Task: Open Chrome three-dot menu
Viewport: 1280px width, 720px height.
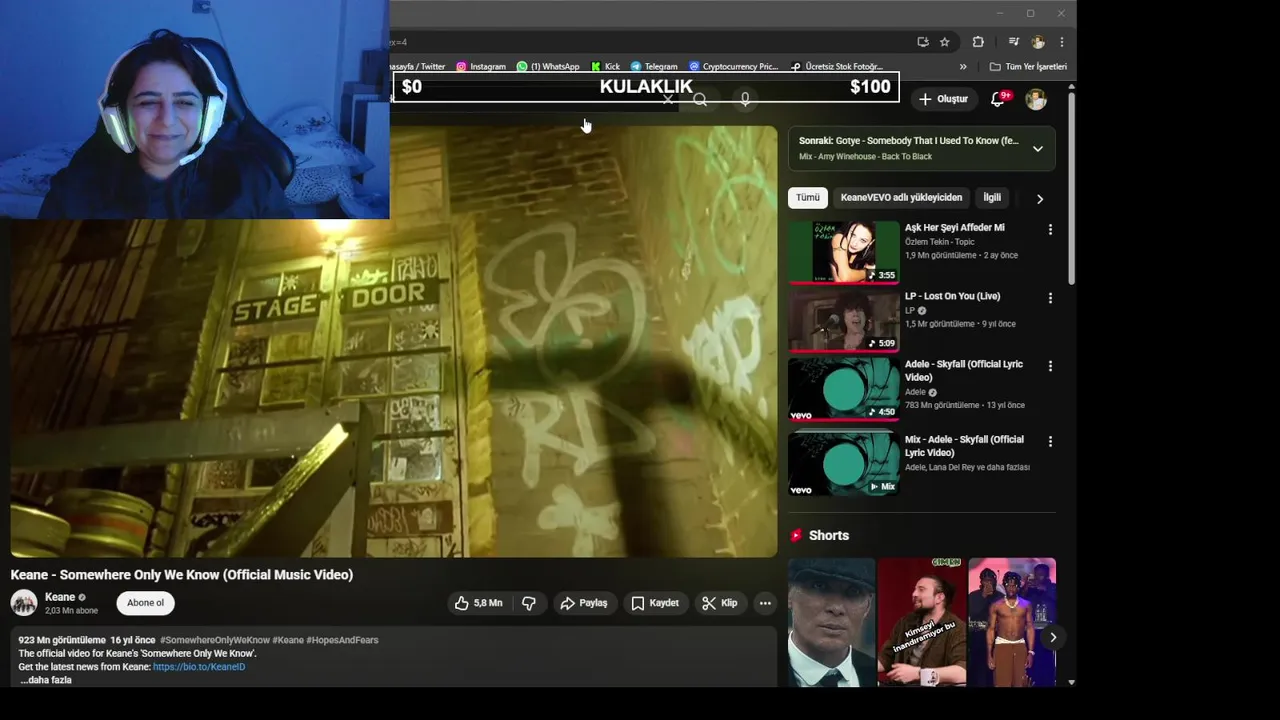Action: pyautogui.click(x=1061, y=42)
